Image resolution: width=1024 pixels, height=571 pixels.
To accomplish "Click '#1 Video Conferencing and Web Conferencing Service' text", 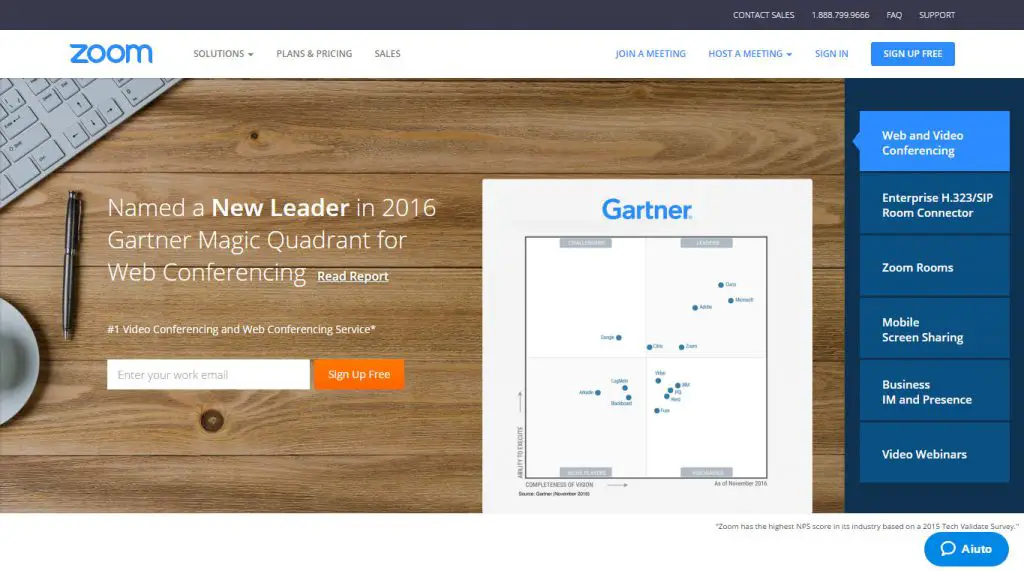I will pyautogui.click(x=241, y=329).
